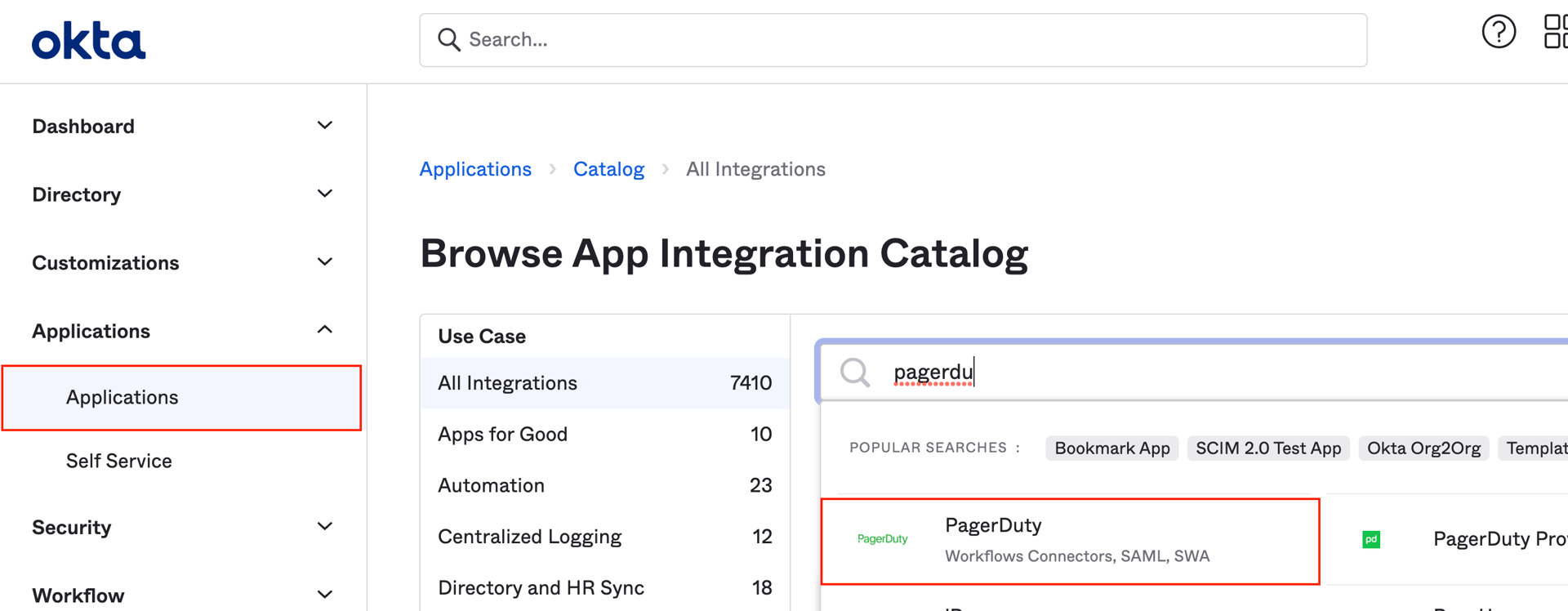
Task: Go to Catalog breadcrumb link
Action: point(608,169)
